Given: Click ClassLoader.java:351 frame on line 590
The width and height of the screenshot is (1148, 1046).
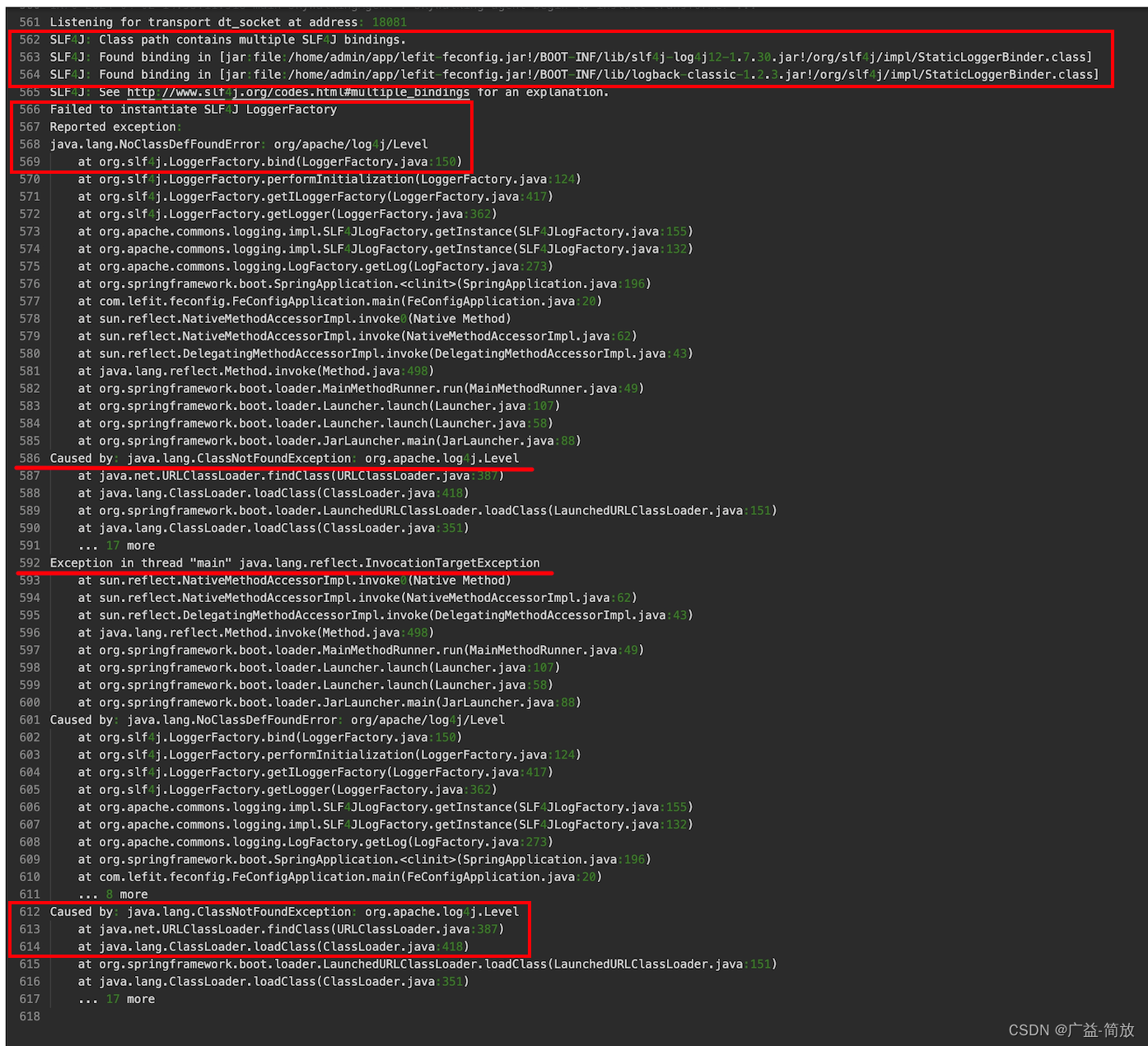Looking at the screenshot, I should pyautogui.click(x=273, y=529).
